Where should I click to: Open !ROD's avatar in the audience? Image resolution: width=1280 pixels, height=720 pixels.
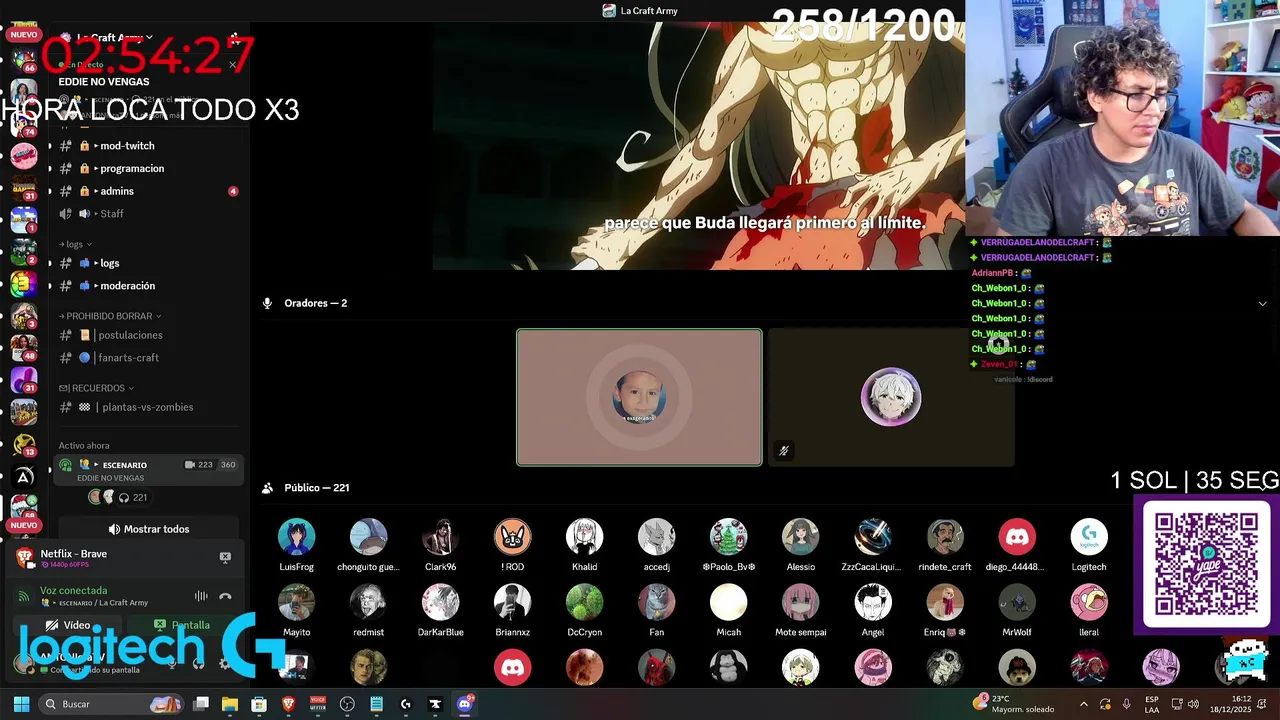tap(512, 537)
